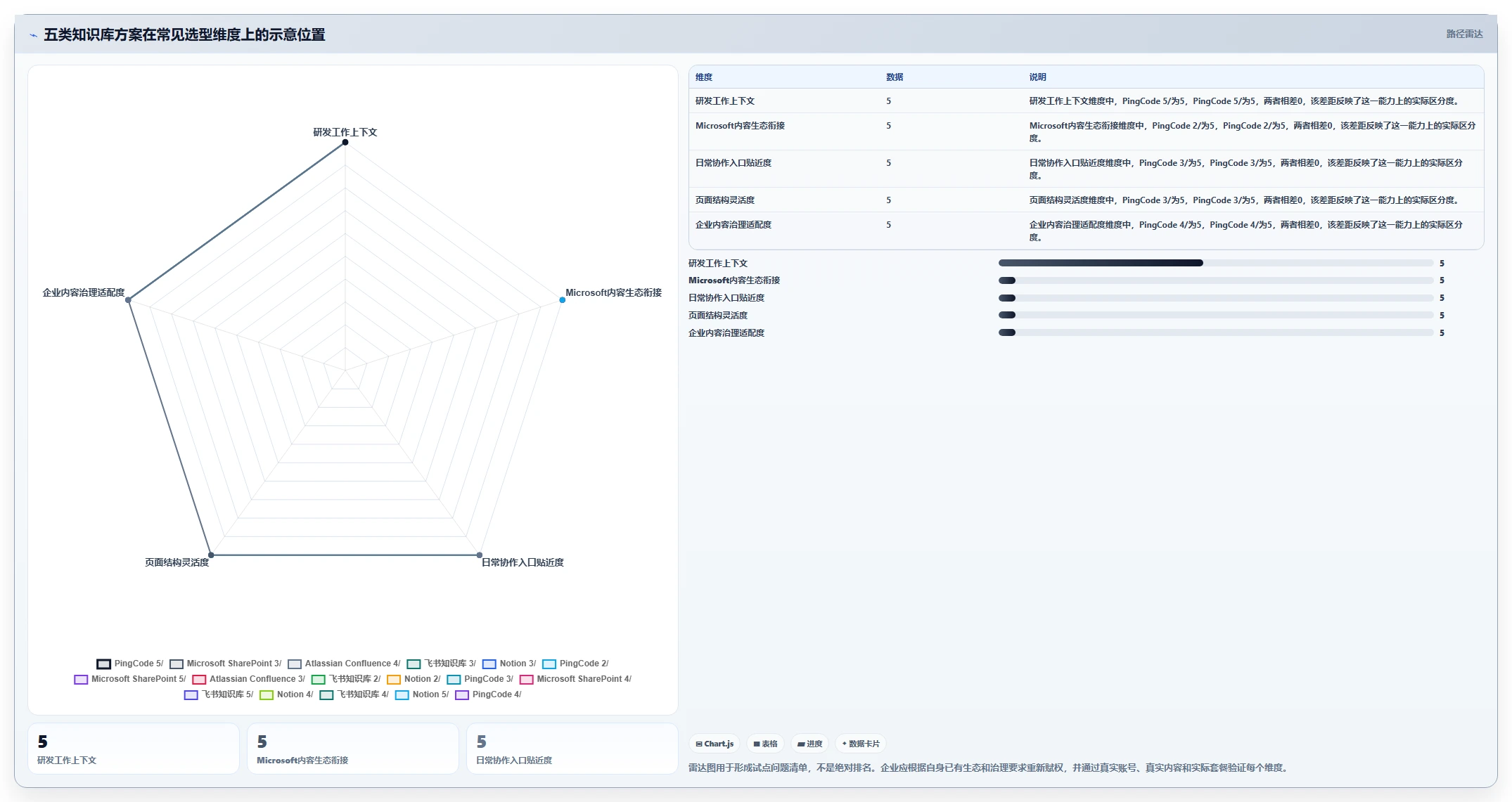
Task: Toggle the Microsoft SharePoint 3/ legend entry
Action: coord(225,664)
